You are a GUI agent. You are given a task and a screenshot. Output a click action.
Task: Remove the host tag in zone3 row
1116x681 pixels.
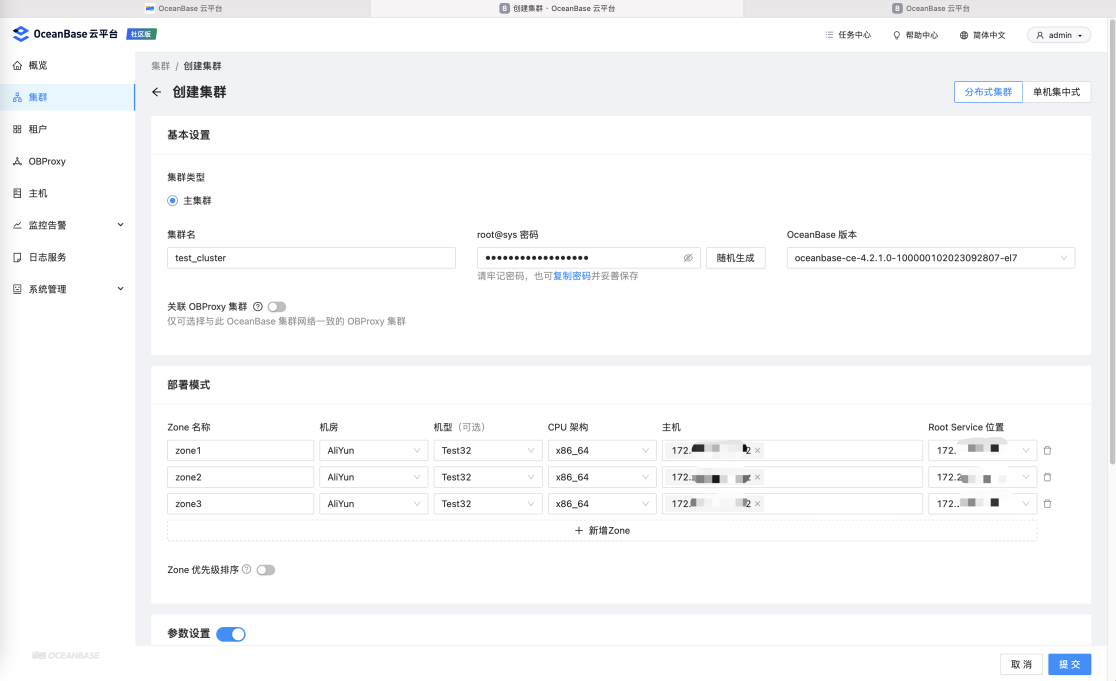coord(757,504)
